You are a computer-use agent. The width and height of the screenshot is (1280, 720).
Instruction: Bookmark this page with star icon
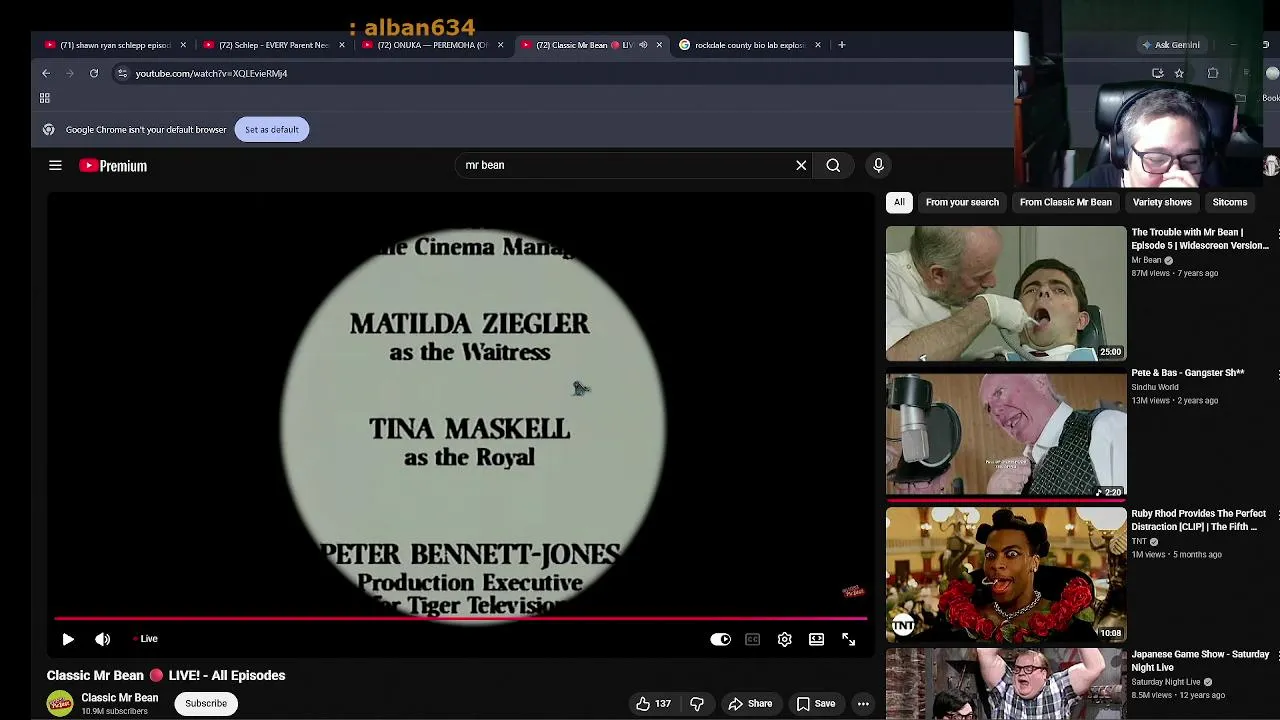pyautogui.click(x=1179, y=73)
